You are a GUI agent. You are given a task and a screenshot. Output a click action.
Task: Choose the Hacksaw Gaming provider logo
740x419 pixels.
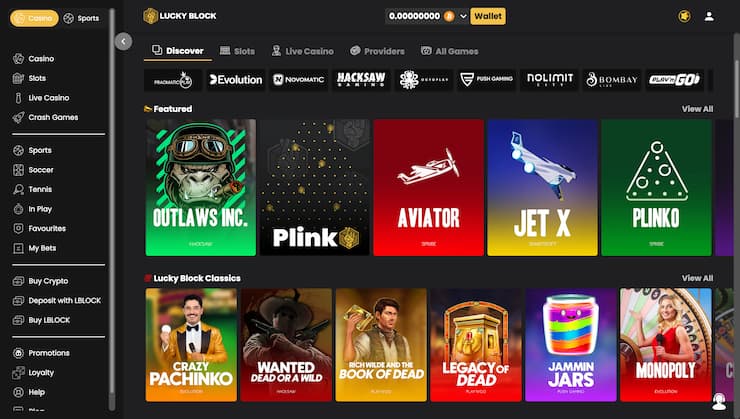361,80
